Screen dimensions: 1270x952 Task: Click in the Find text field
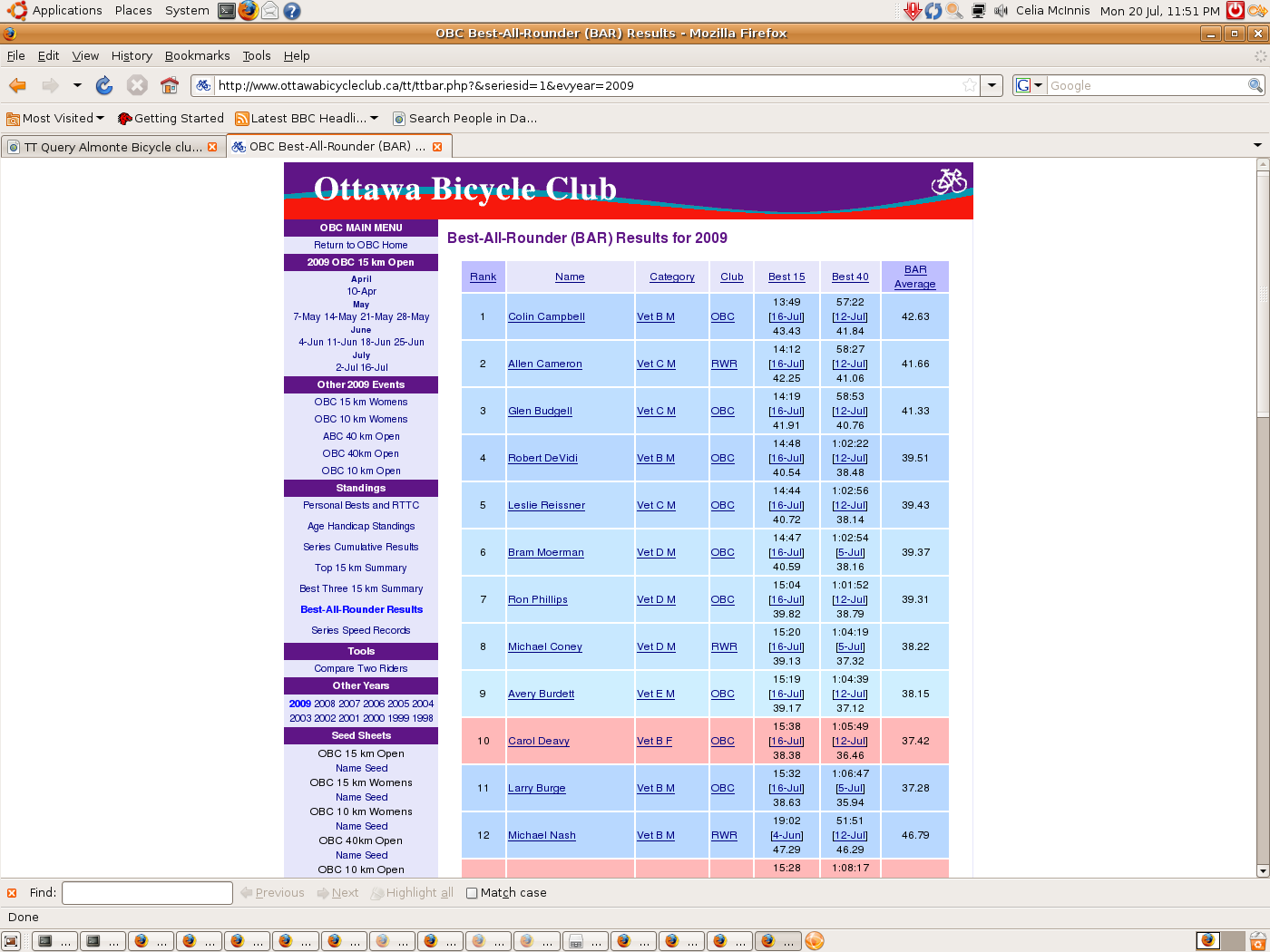[x=147, y=893]
